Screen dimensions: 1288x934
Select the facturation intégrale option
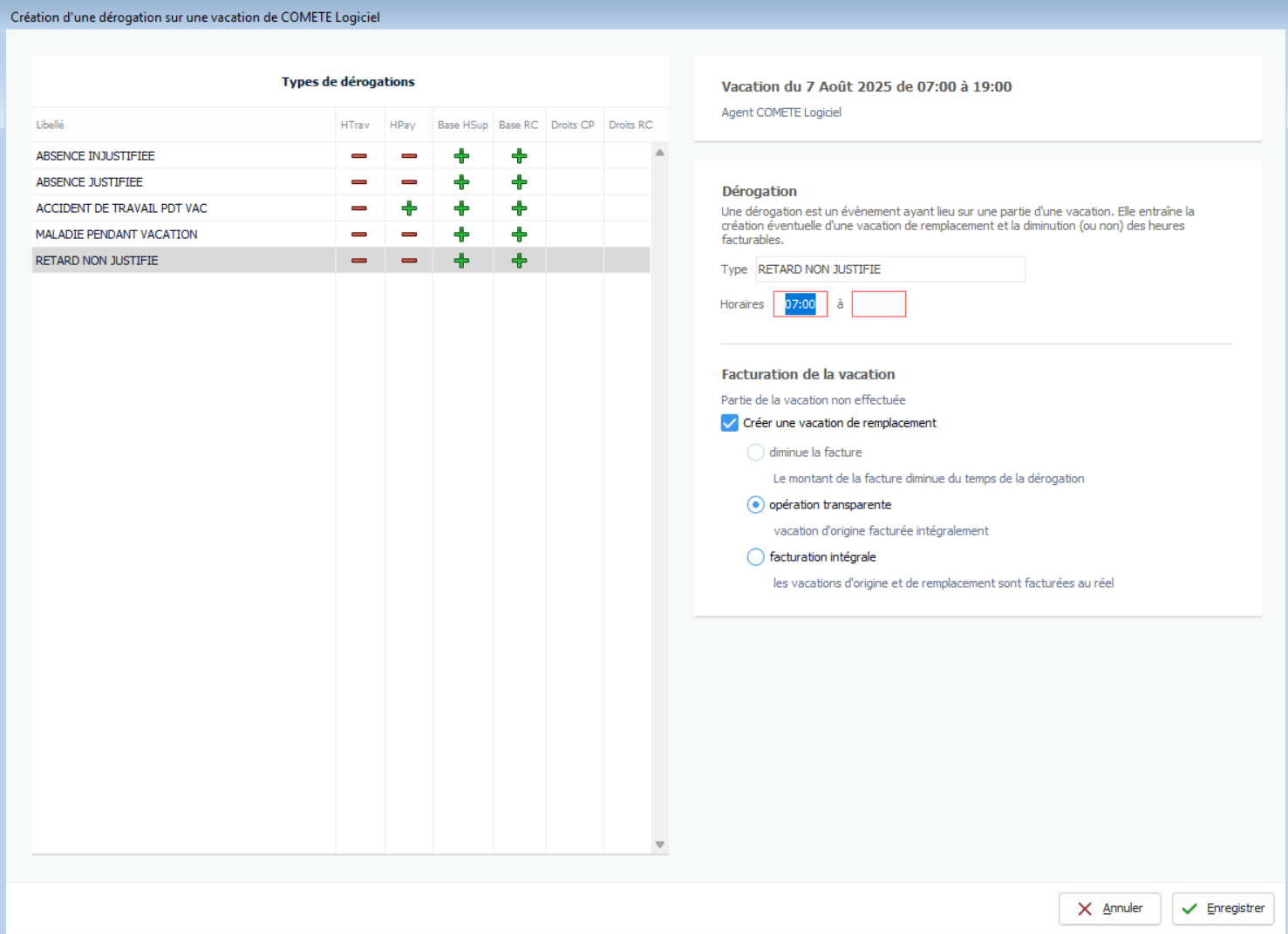pos(756,557)
